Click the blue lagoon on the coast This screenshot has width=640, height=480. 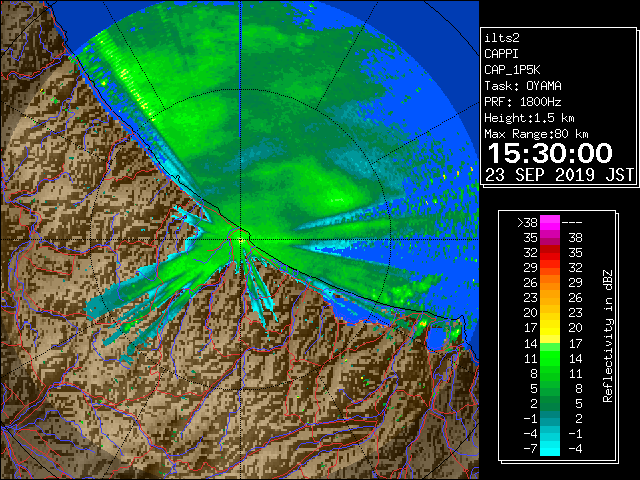436,338
